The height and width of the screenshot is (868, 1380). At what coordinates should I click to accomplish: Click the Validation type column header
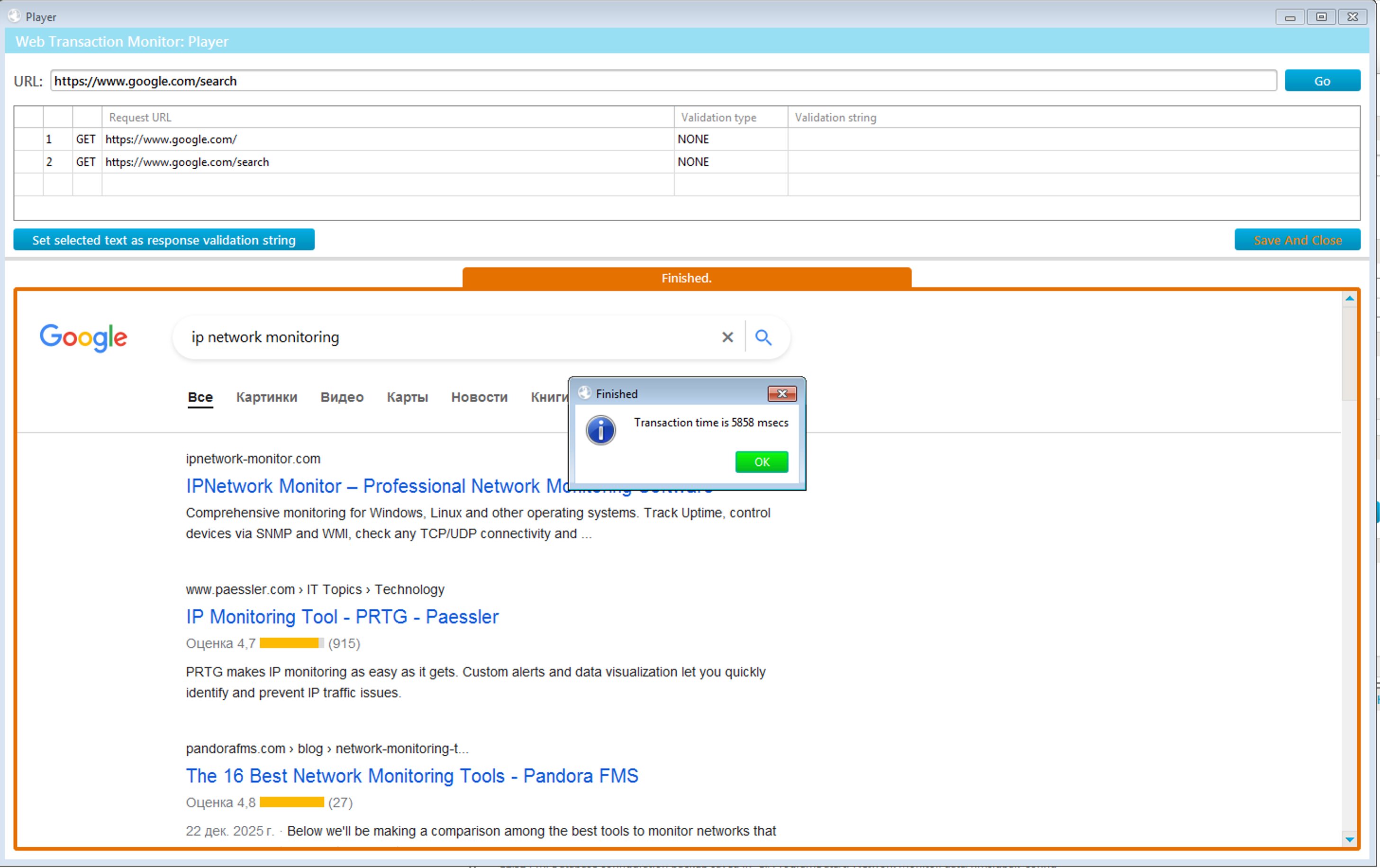click(731, 118)
